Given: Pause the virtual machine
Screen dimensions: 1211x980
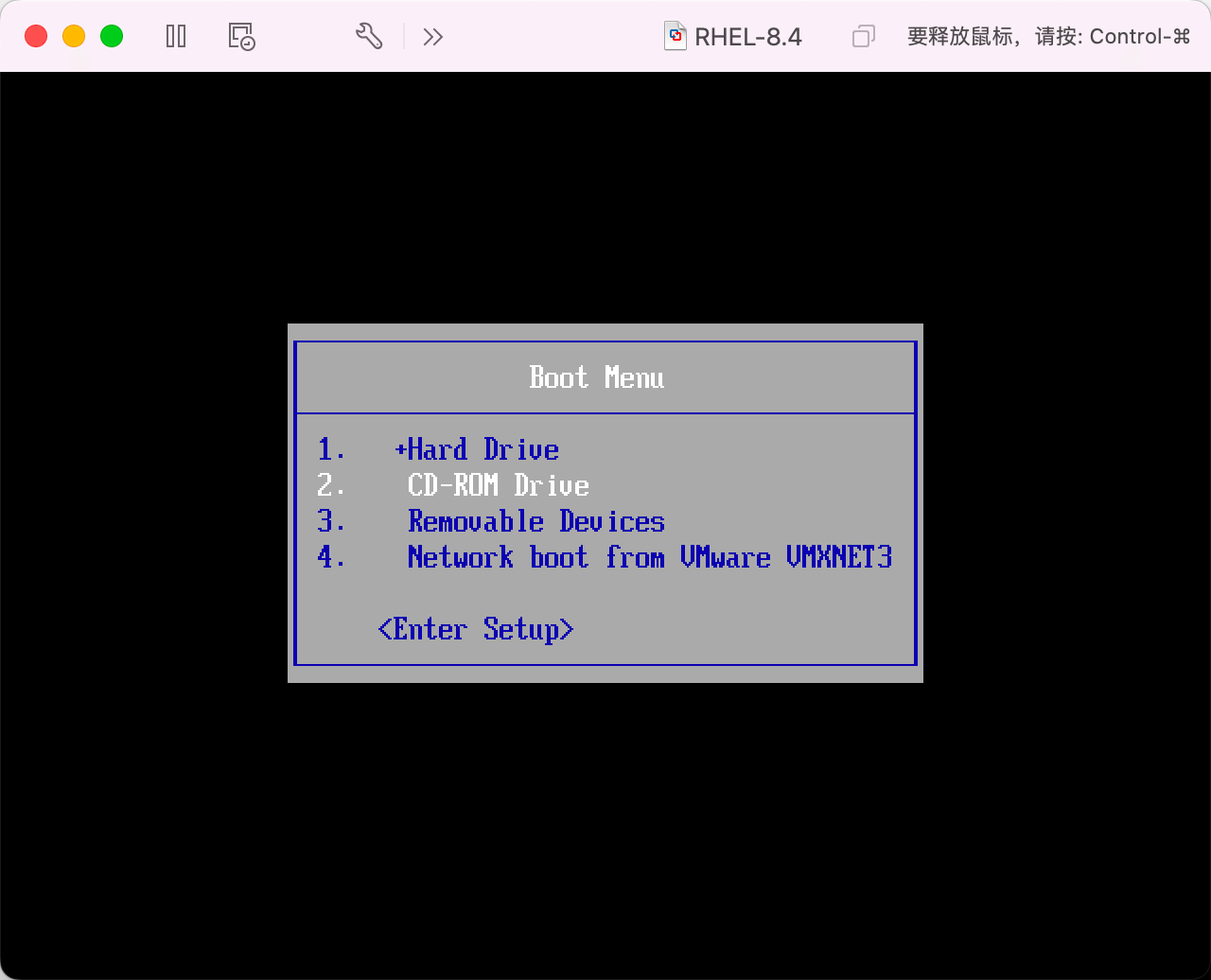Looking at the screenshot, I should [176, 37].
